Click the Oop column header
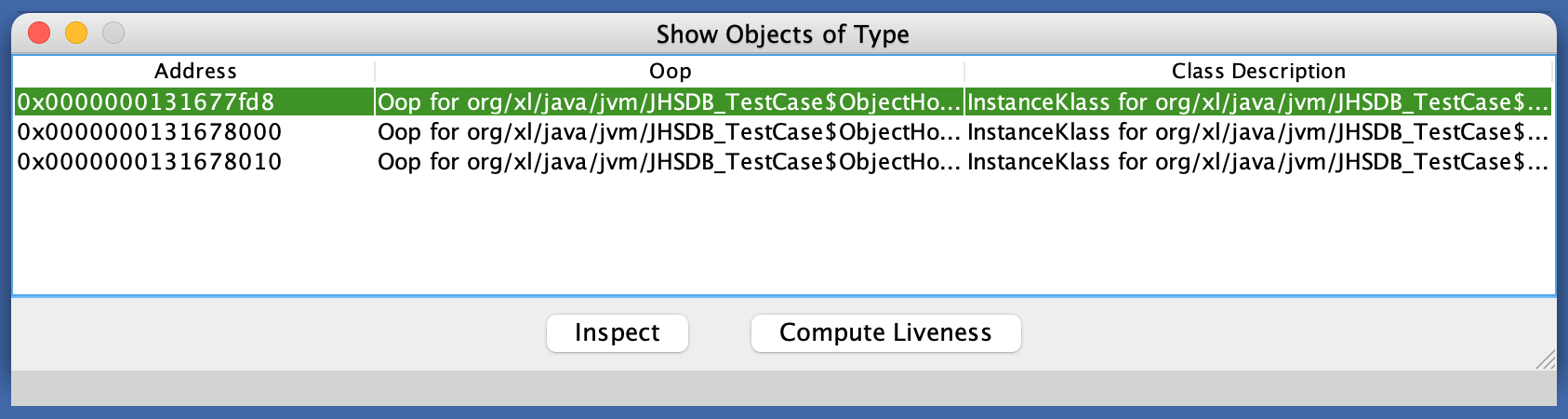This screenshot has width=1568, height=419. click(x=670, y=72)
